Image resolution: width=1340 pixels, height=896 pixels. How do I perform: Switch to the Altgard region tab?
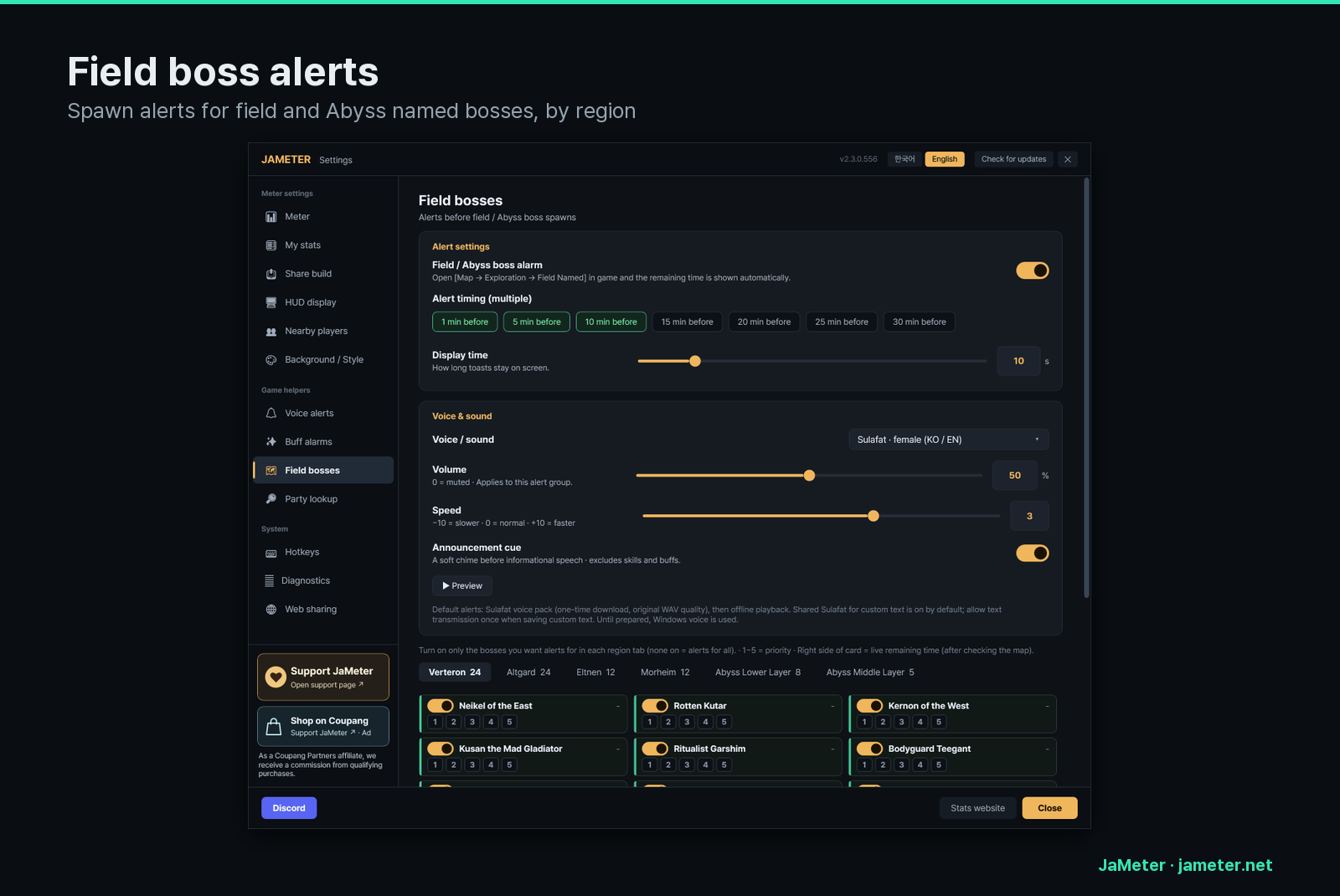(x=528, y=672)
